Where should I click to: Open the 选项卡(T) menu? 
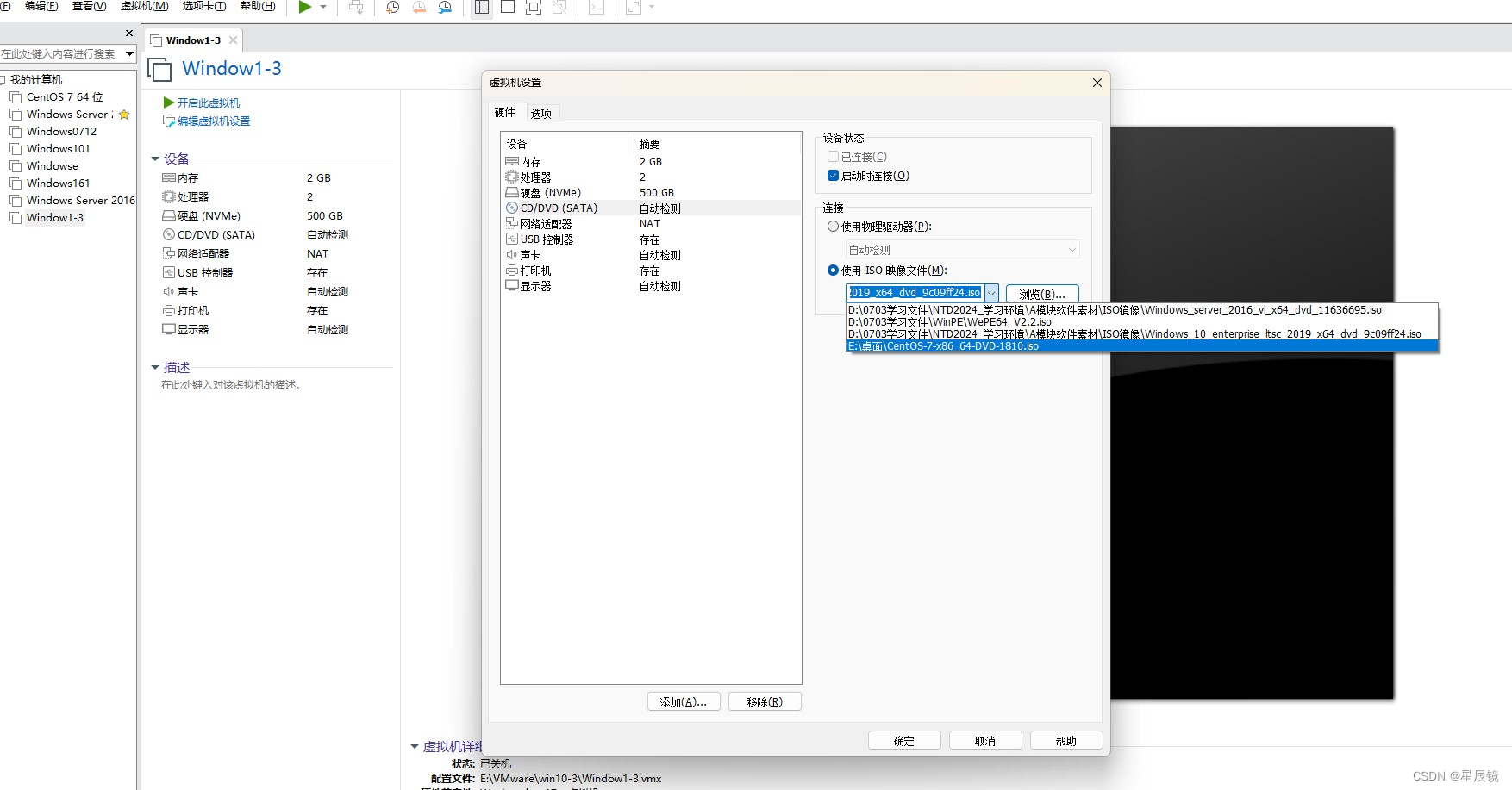pyautogui.click(x=203, y=6)
